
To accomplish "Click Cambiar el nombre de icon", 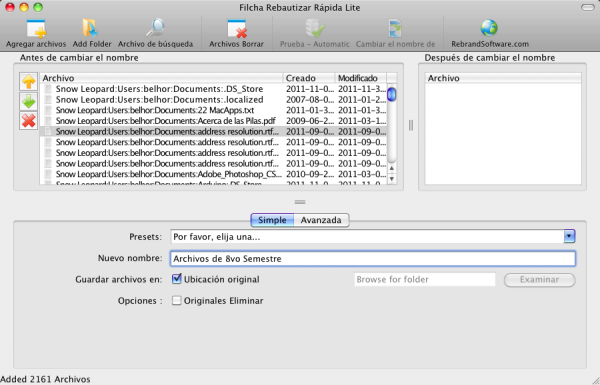I will (x=395, y=29).
